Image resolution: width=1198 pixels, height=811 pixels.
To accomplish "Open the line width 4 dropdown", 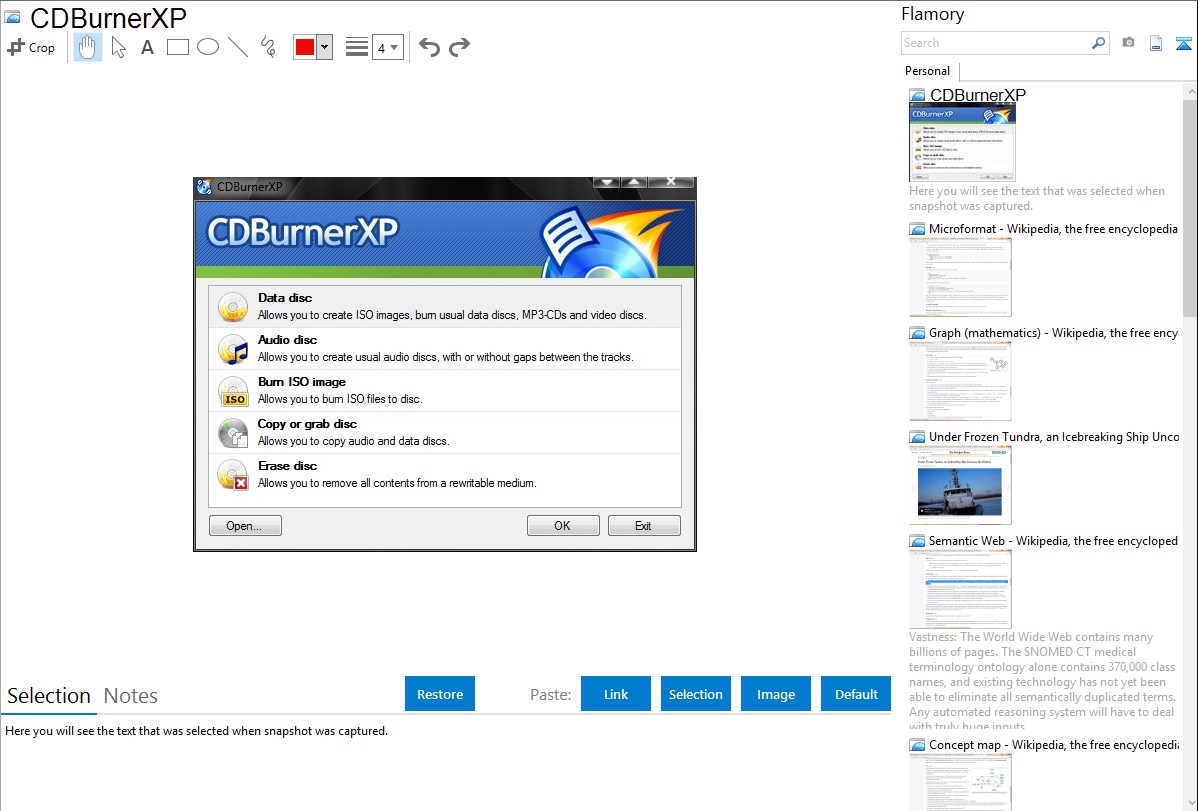I will (x=388, y=47).
